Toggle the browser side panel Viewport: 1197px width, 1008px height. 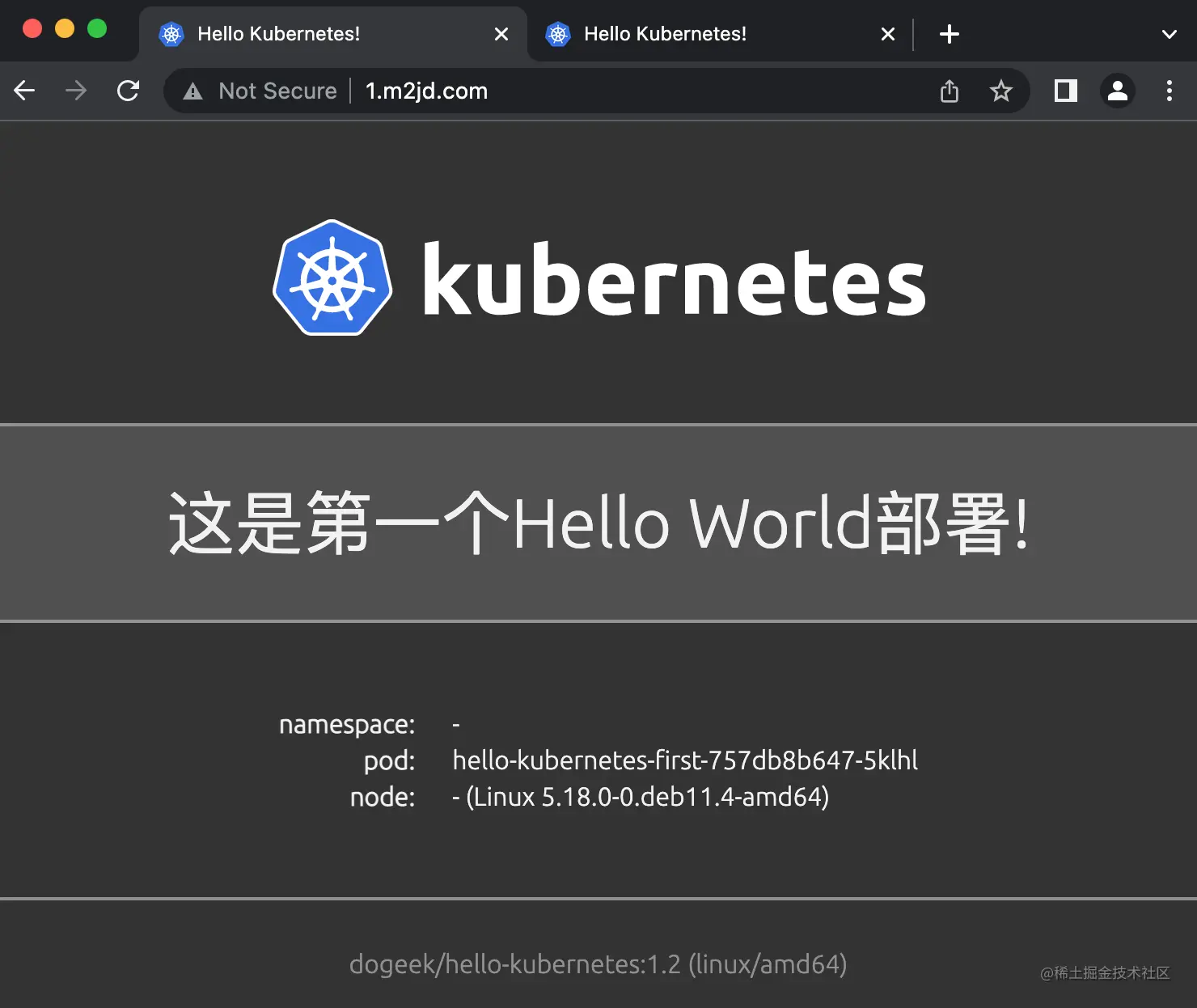click(1066, 91)
